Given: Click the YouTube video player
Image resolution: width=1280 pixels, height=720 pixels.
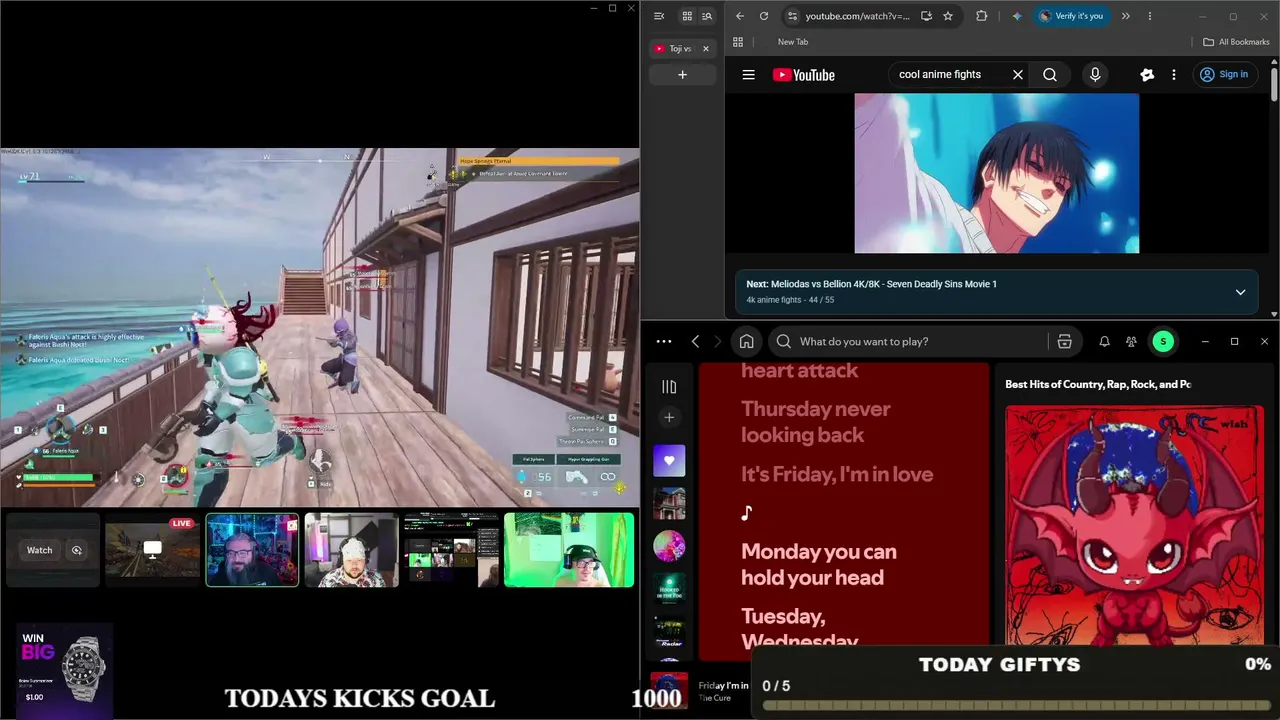Looking at the screenshot, I should [x=997, y=173].
